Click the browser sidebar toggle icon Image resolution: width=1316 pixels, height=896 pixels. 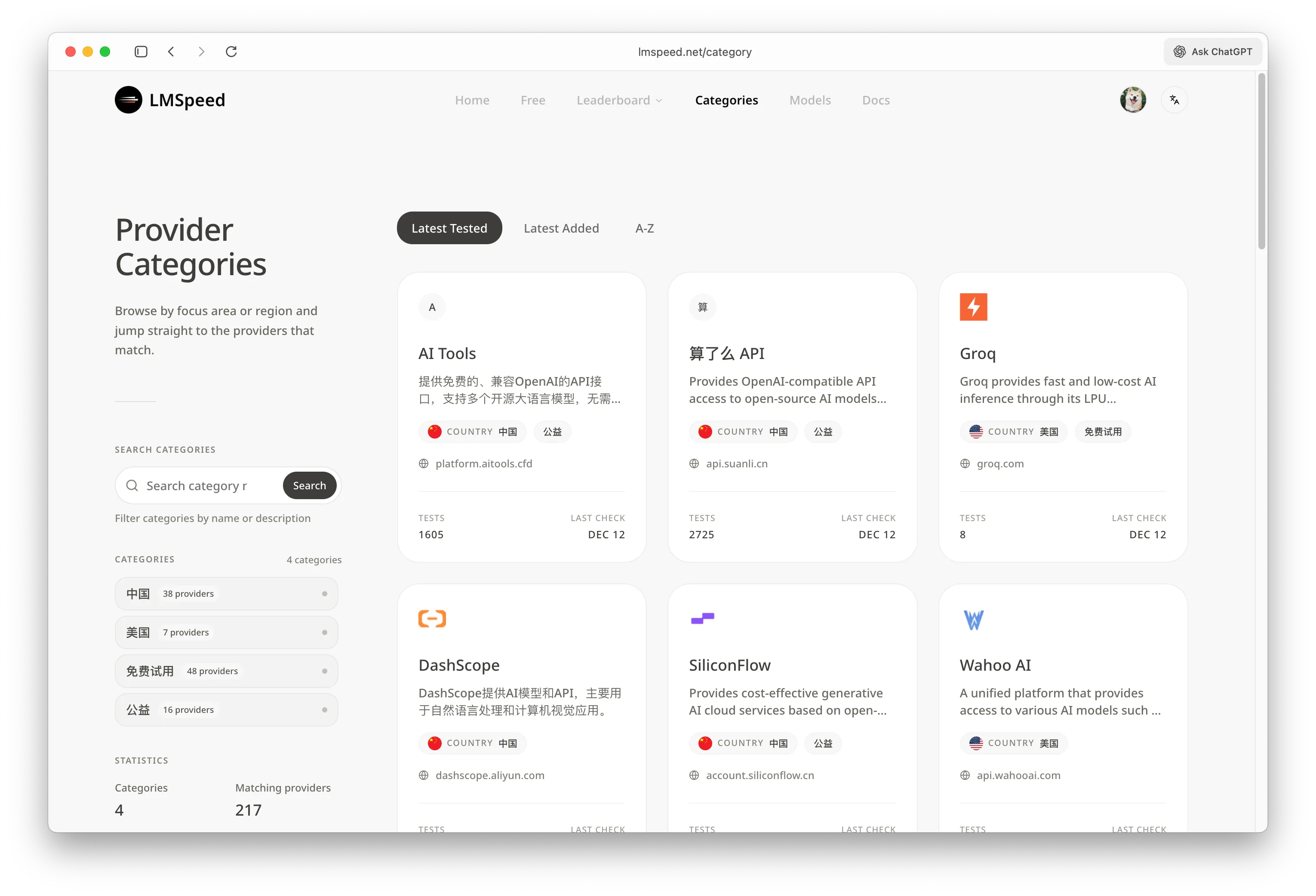pos(141,52)
